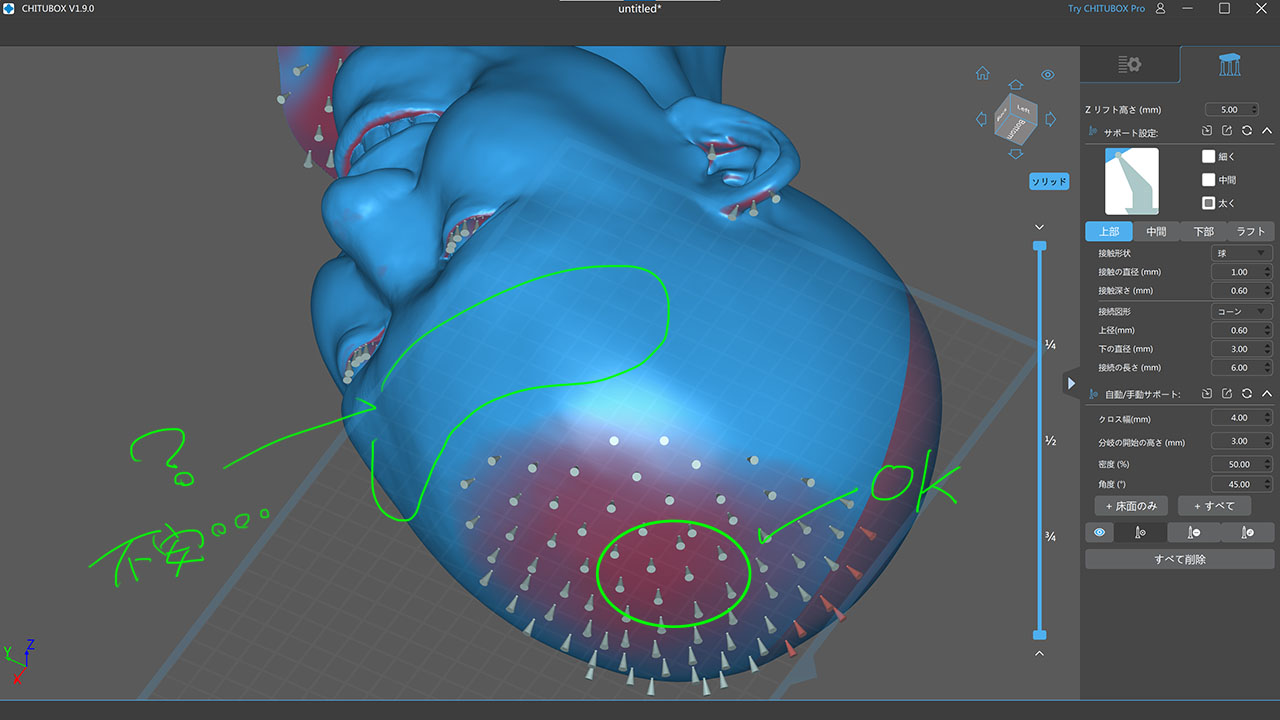Rotate view with the right arrow beside cube
The height and width of the screenshot is (720, 1280).
1051,119
